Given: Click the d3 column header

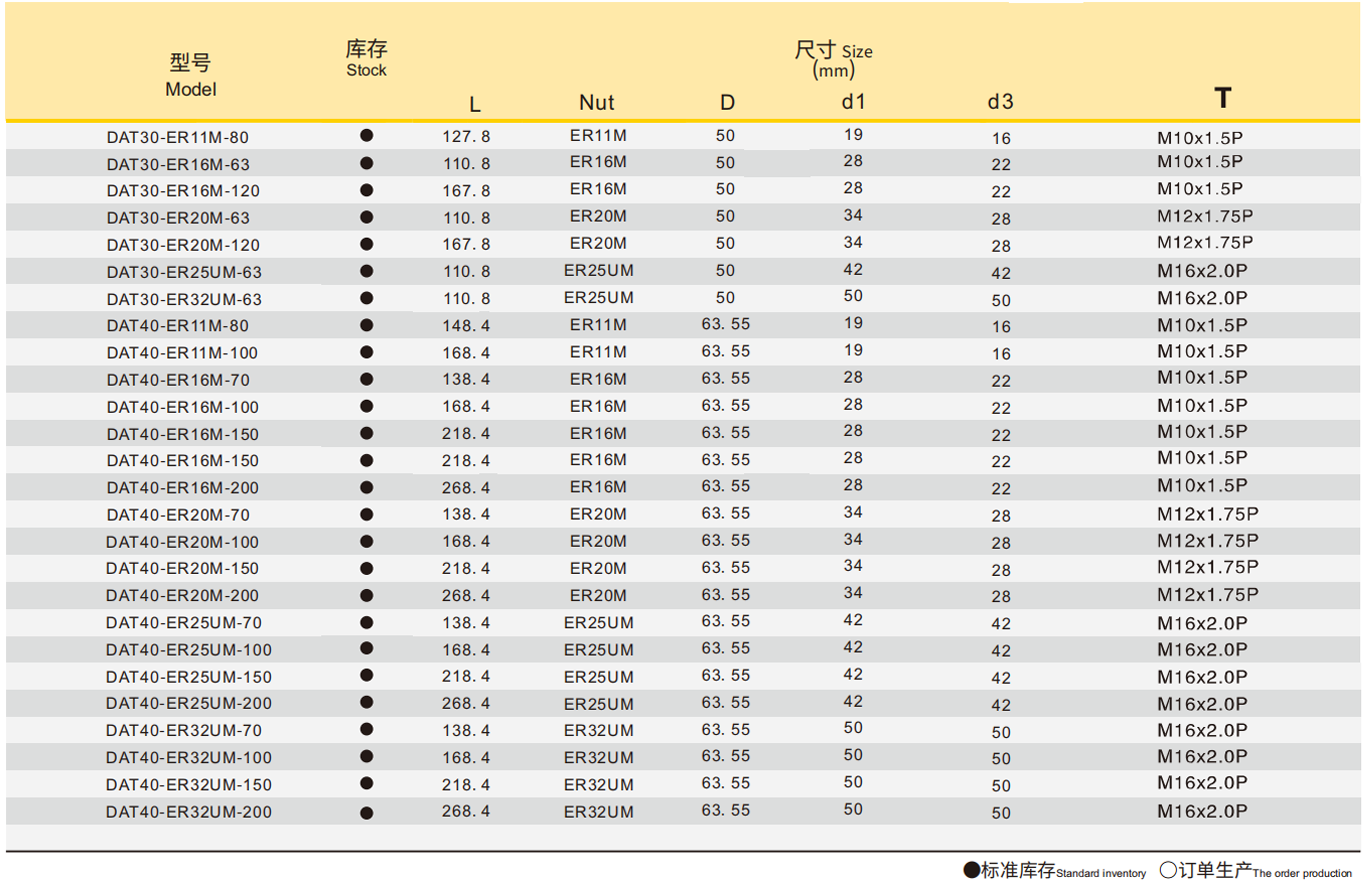Looking at the screenshot, I should click(x=1000, y=102).
